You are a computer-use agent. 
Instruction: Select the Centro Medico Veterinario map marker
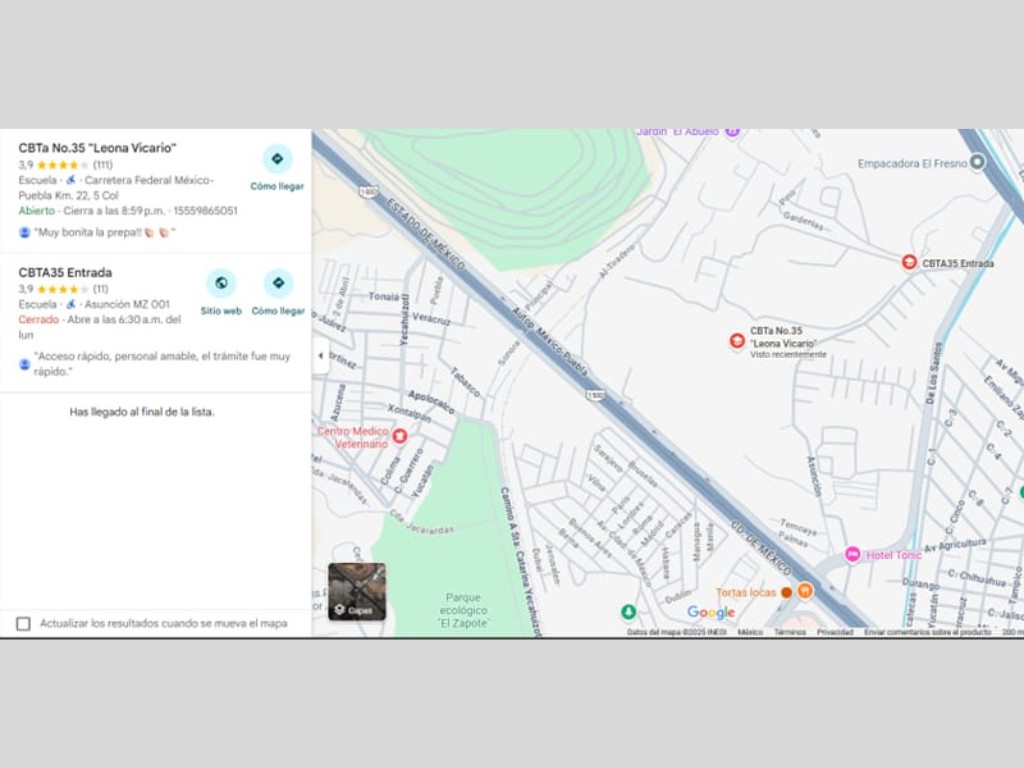[x=400, y=436]
